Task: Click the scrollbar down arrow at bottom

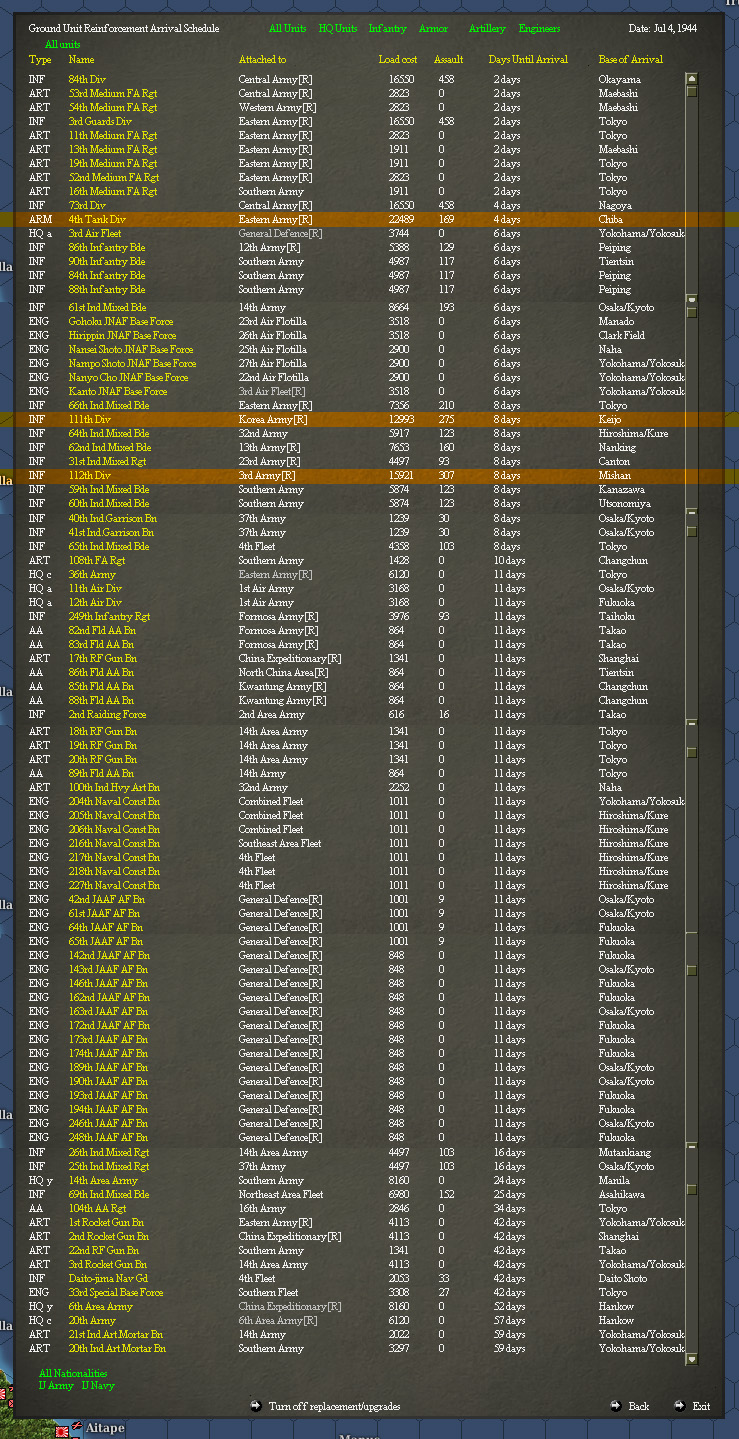Action: coord(691,1359)
